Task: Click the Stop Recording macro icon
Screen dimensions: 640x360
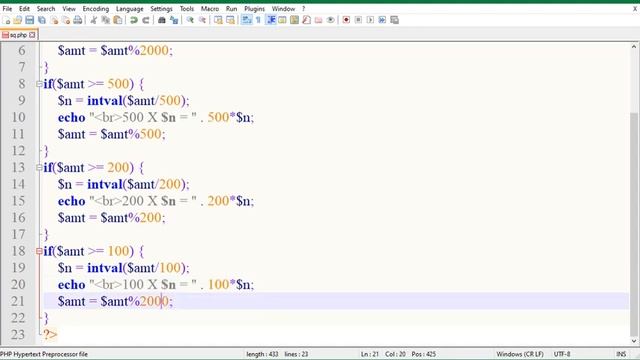Action: coord(358,20)
